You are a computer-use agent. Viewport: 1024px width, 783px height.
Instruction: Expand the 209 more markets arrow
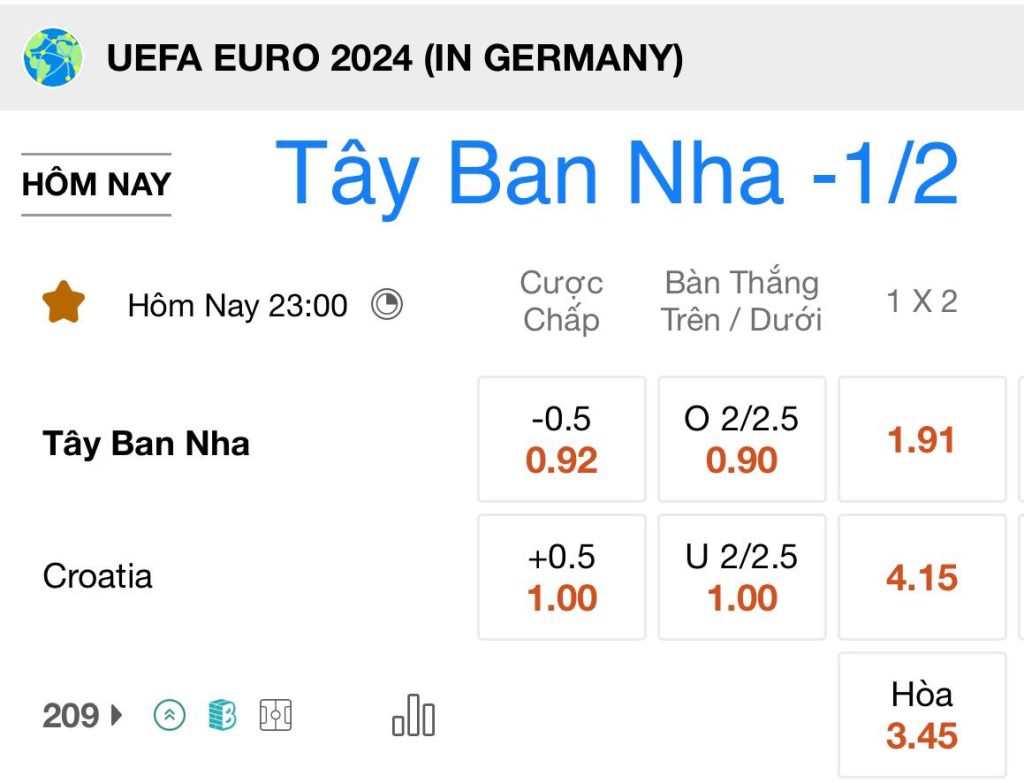coord(117,715)
